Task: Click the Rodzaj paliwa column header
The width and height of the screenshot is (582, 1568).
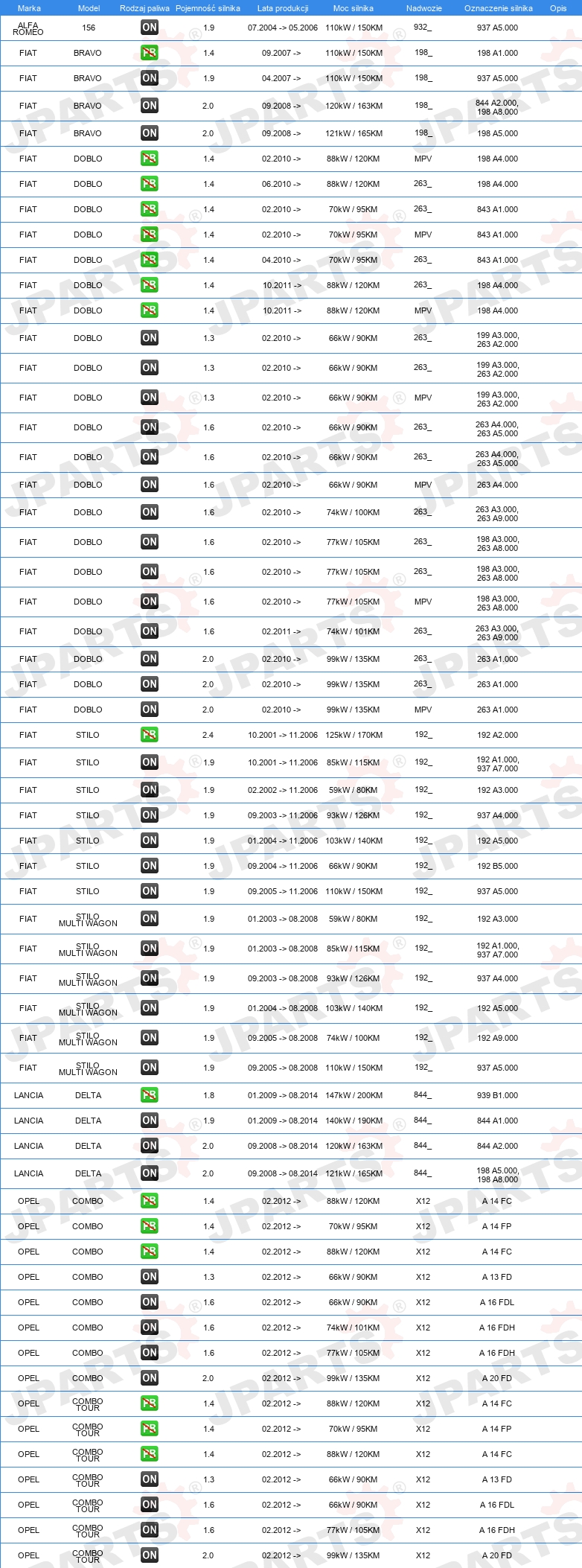Action: pyautogui.click(x=144, y=8)
